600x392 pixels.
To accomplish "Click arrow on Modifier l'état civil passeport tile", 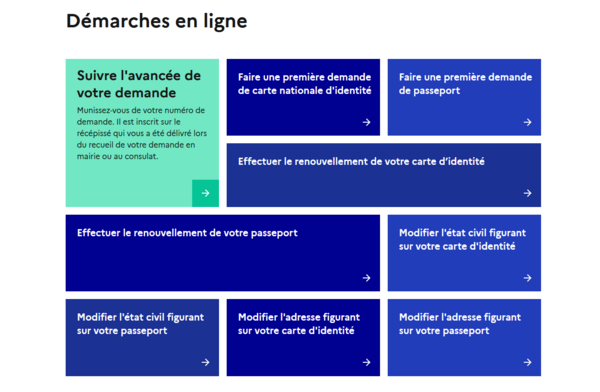I will click(205, 362).
